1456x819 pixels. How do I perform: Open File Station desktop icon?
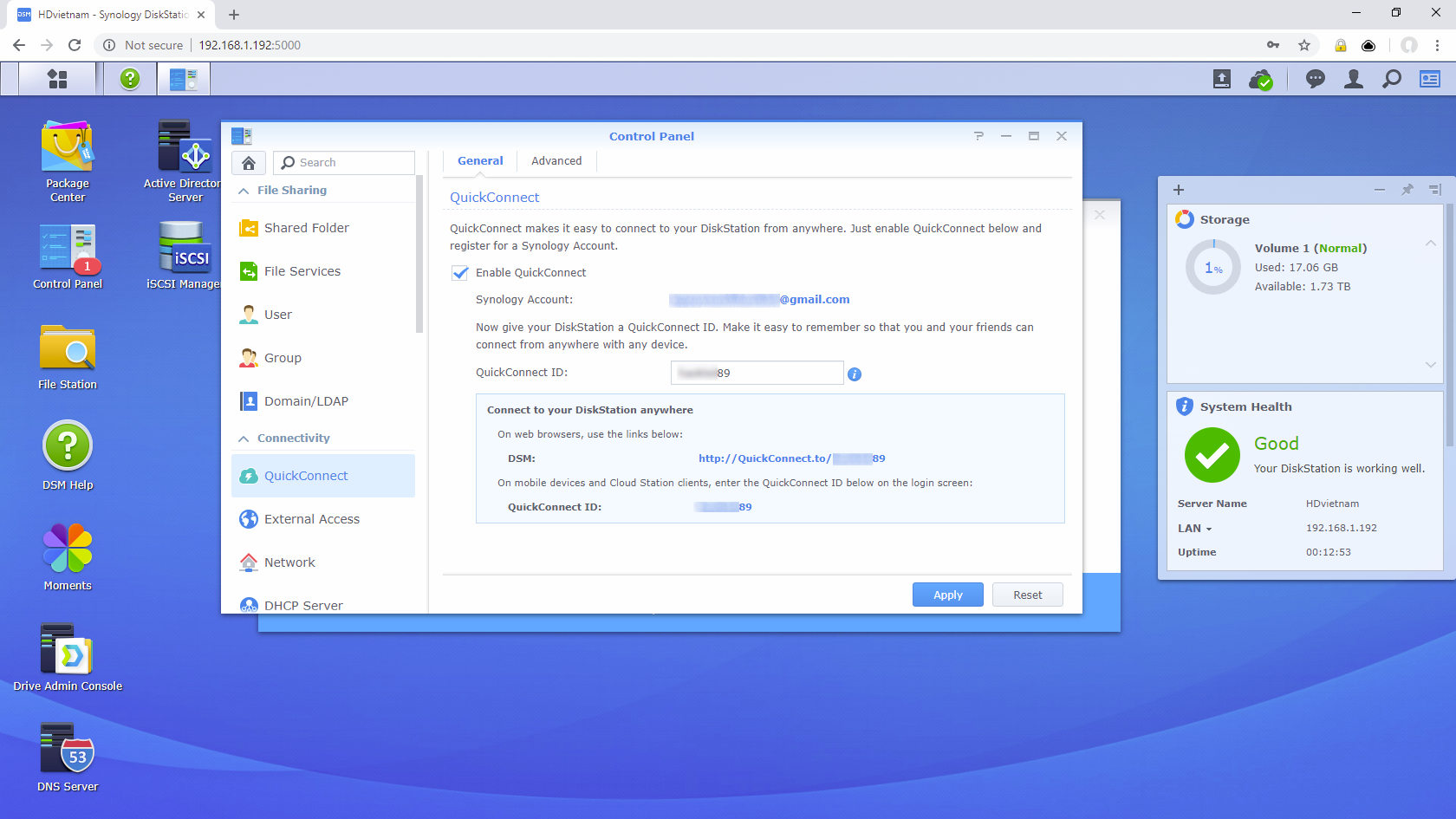coord(68,357)
